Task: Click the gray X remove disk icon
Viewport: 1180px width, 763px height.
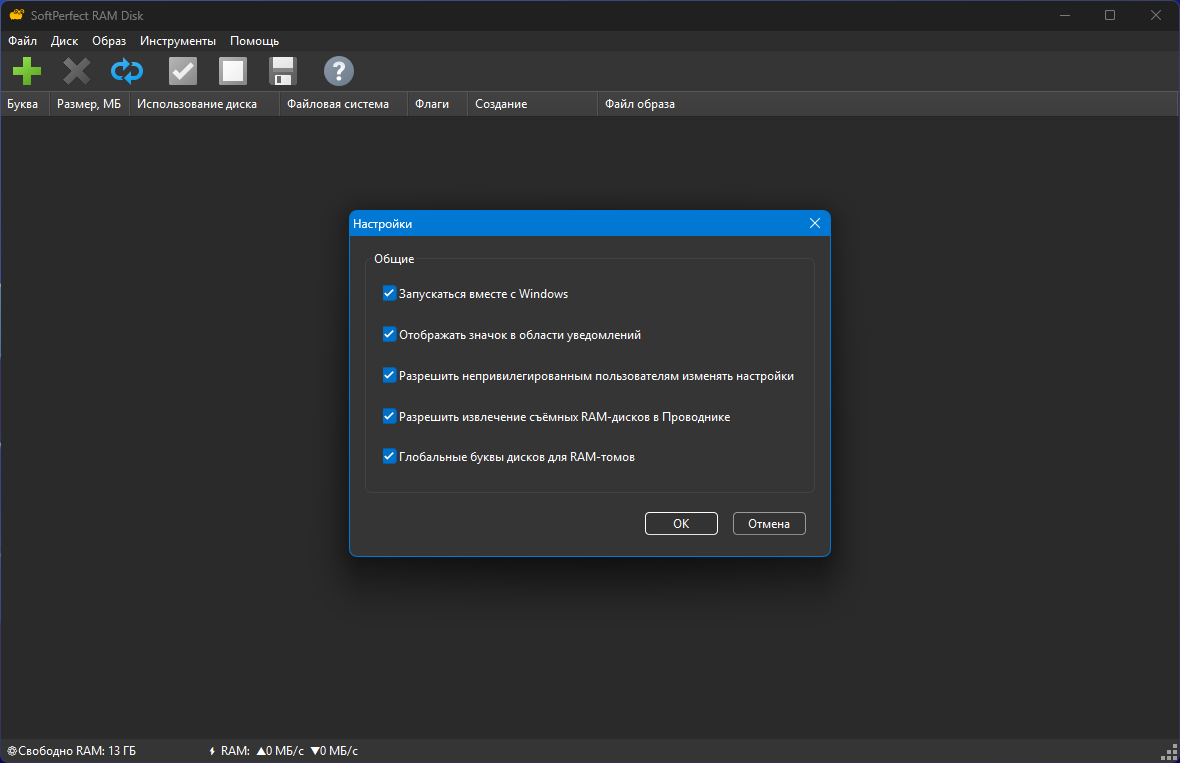Action: [x=77, y=71]
